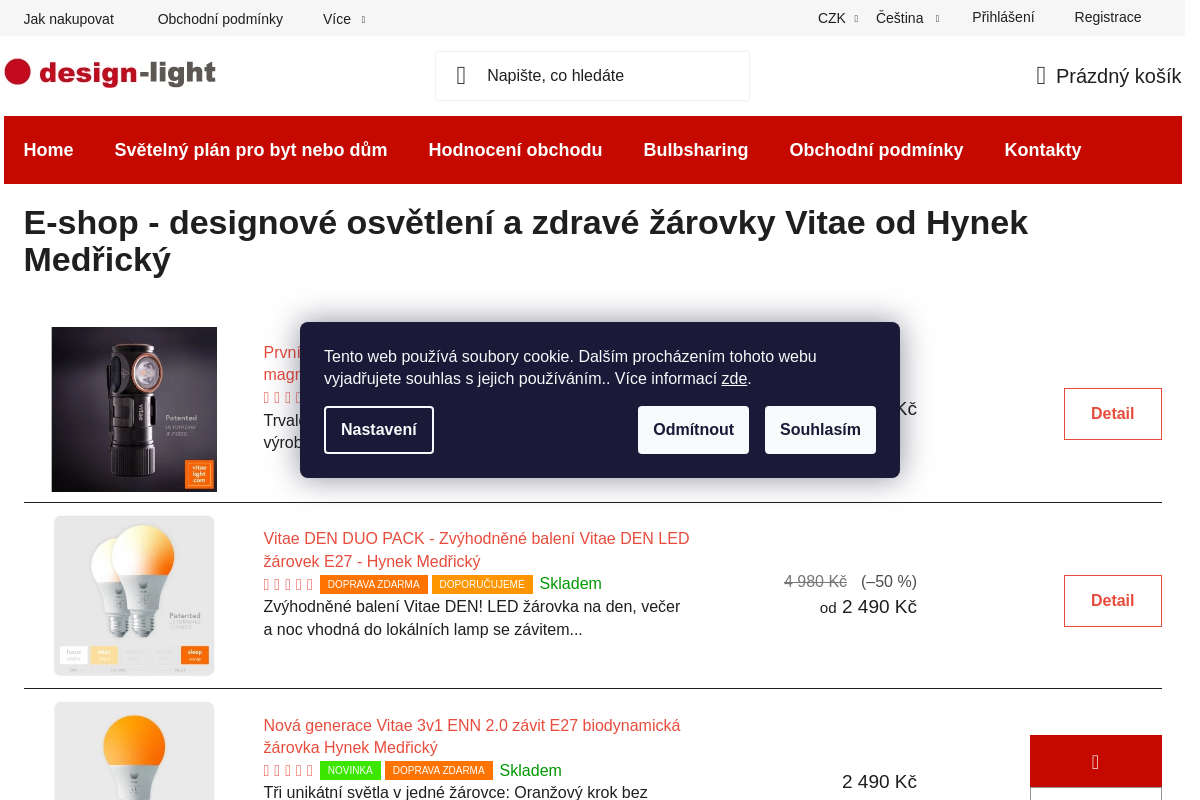Click Souhlasím cookie button
Image resolution: width=1200 pixels, height=800 pixels.
[820, 430]
